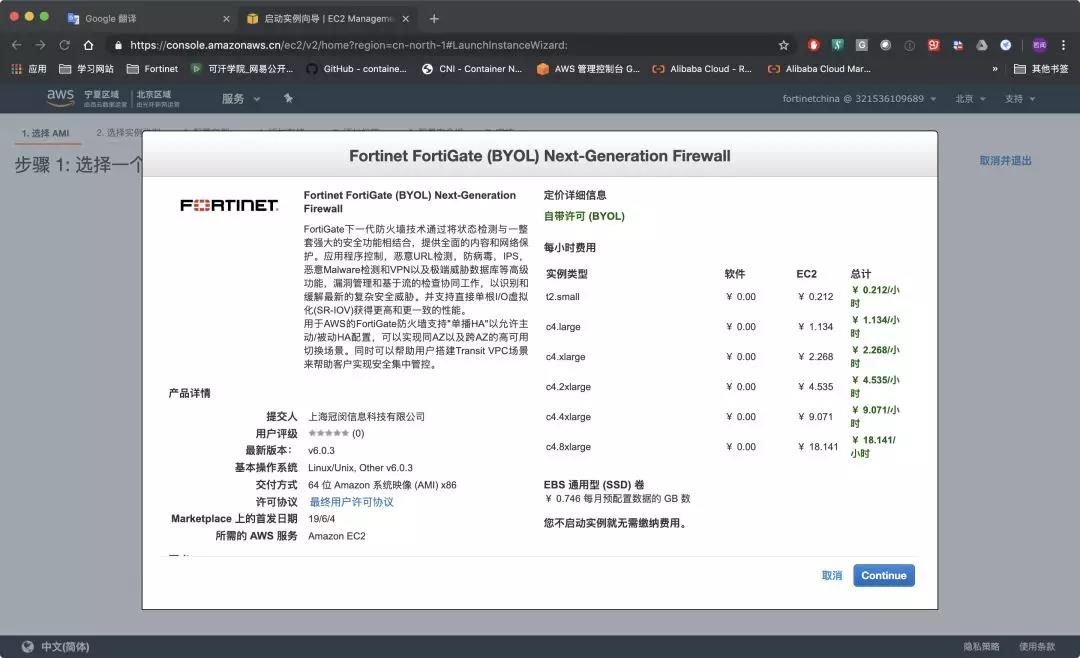The image size is (1080, 658).
Task: Go forward in browser history
Action: point(41,45)
